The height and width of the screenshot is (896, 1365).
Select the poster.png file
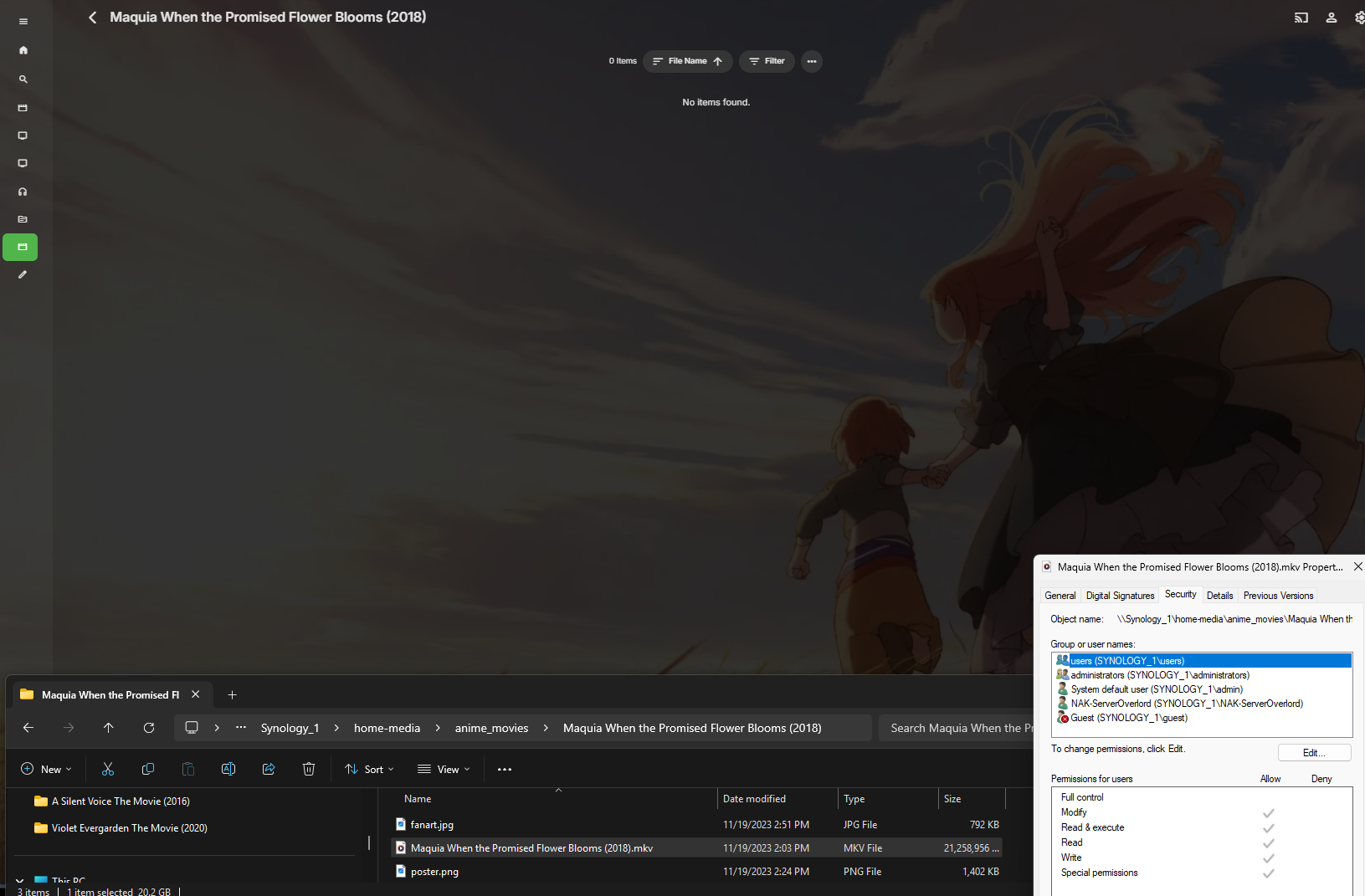pos(434,872)
